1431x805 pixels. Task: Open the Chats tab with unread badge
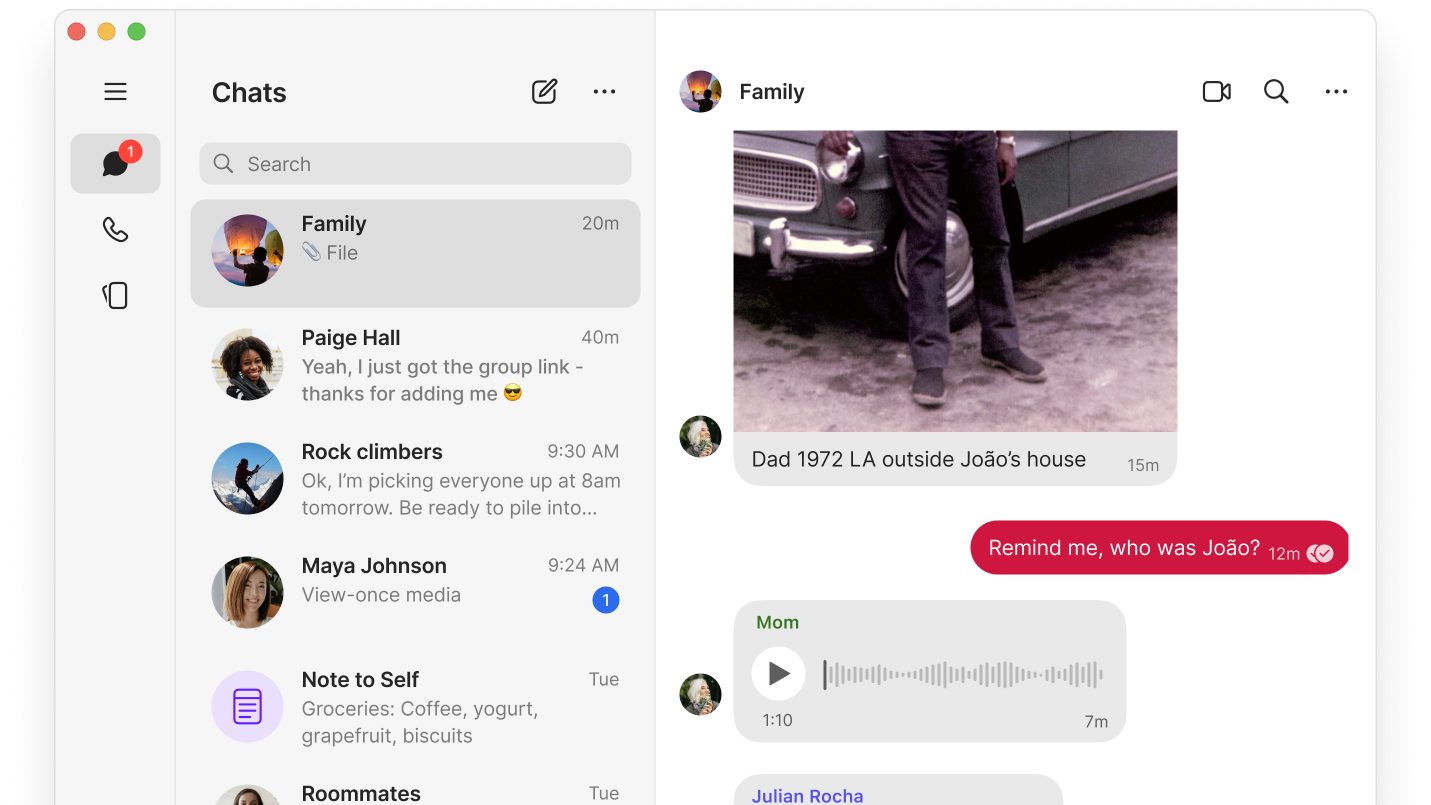pos(115,163)
